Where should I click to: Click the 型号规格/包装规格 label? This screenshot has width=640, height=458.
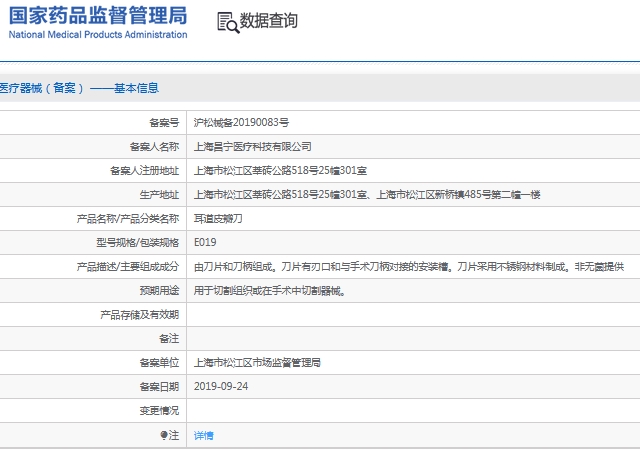(138, 242)
